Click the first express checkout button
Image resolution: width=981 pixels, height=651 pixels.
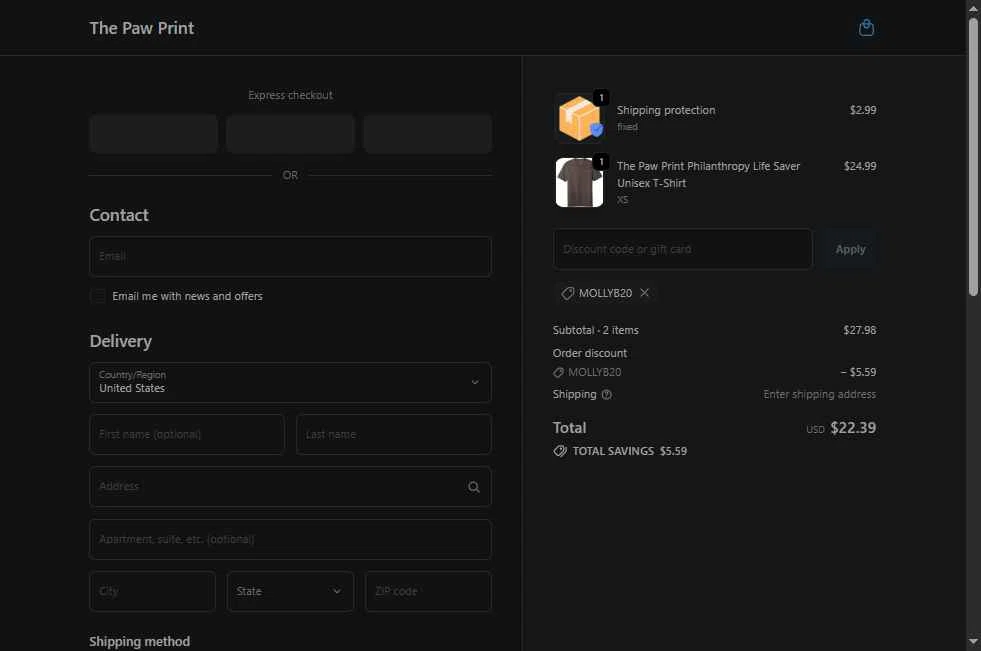click(153, 133)
